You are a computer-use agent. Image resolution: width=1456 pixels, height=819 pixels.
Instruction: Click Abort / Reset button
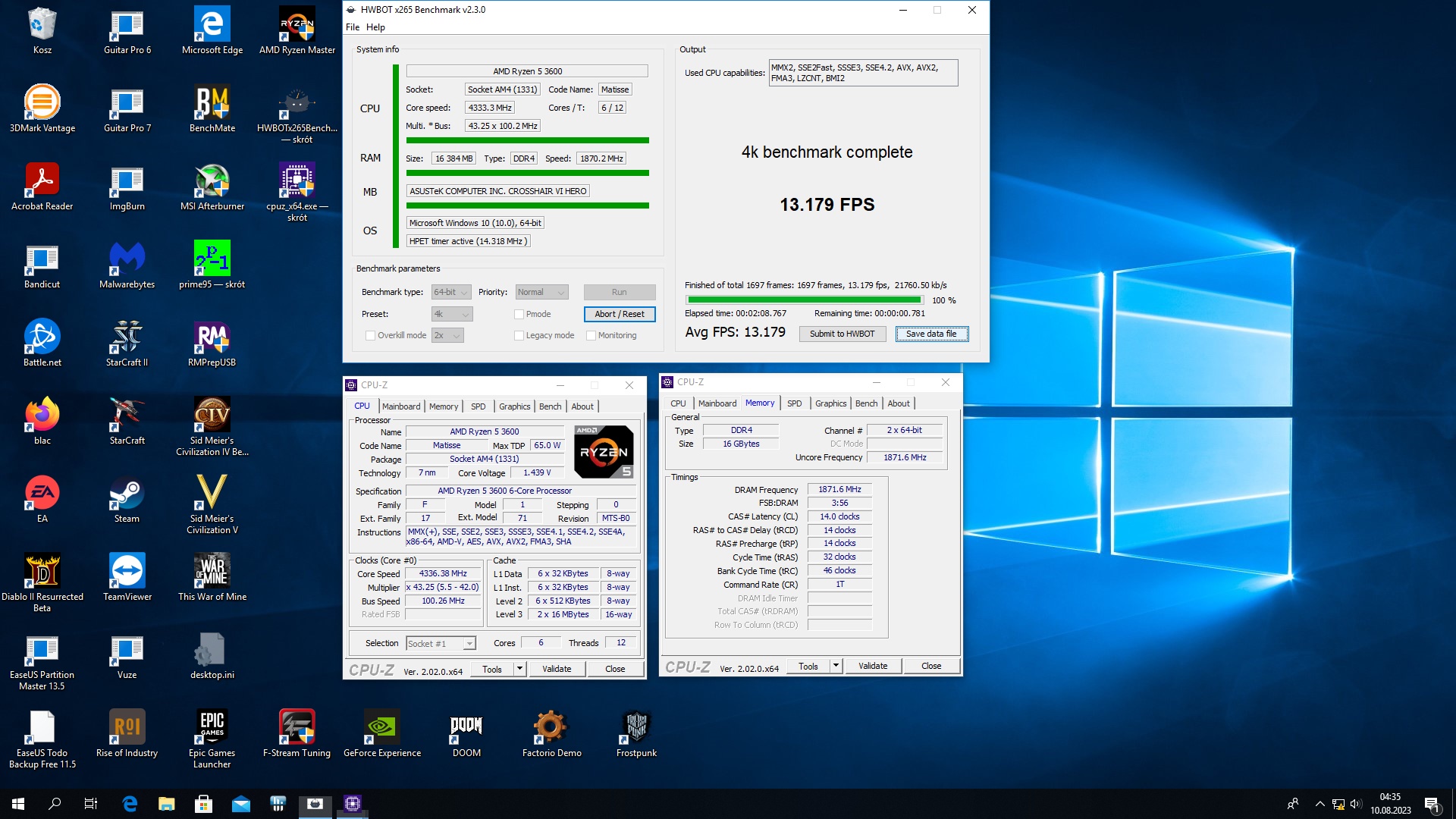[x=620, y=314]
